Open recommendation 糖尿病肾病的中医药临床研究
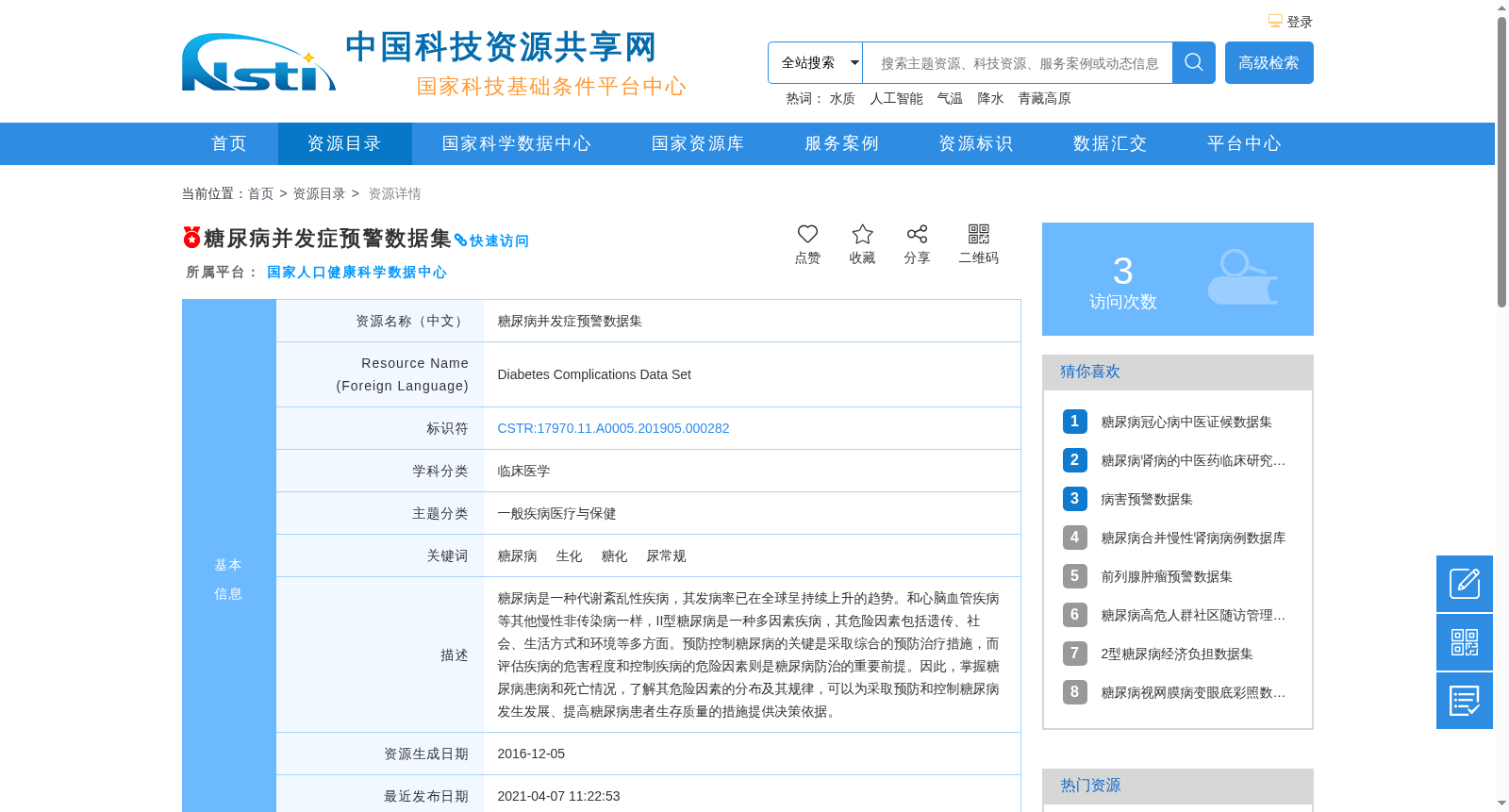This screenshot has height=812, width=1509. pos(1193,460)
